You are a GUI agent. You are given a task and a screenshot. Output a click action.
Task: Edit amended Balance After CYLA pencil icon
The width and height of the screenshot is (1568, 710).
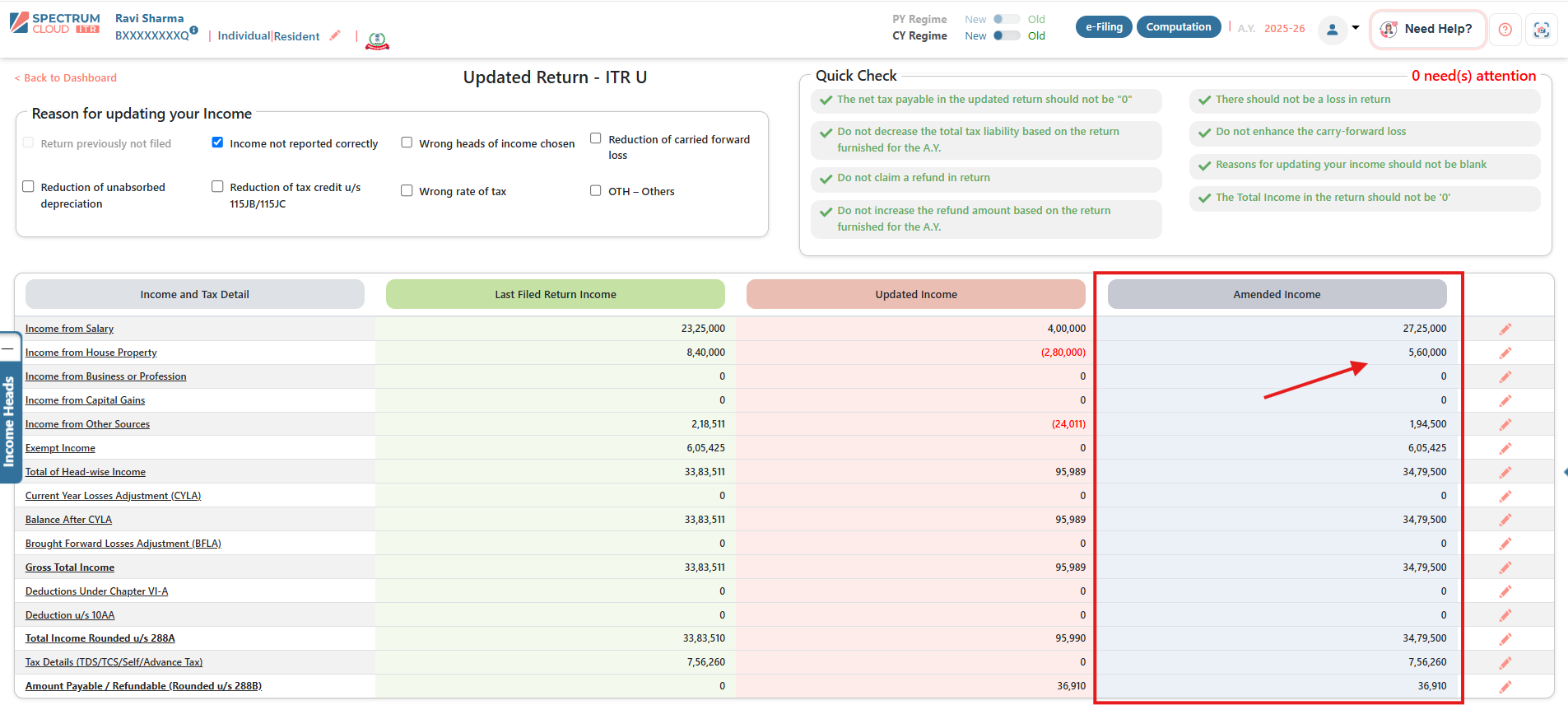1505,520
